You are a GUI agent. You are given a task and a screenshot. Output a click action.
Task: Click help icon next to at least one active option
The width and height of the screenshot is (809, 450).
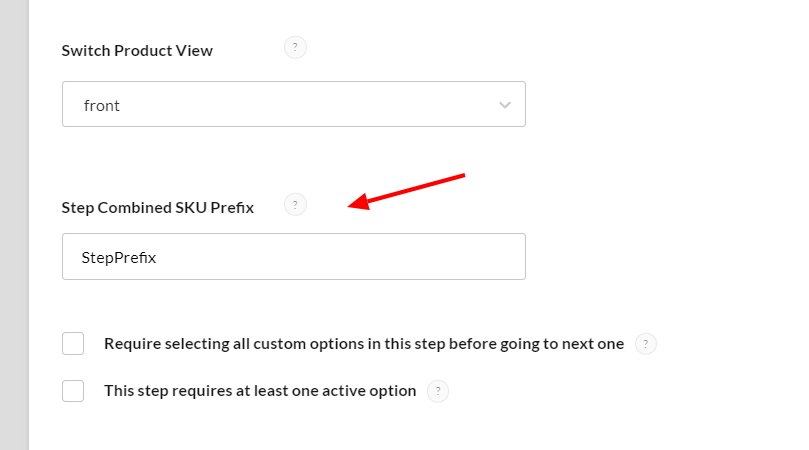point(438,391)
